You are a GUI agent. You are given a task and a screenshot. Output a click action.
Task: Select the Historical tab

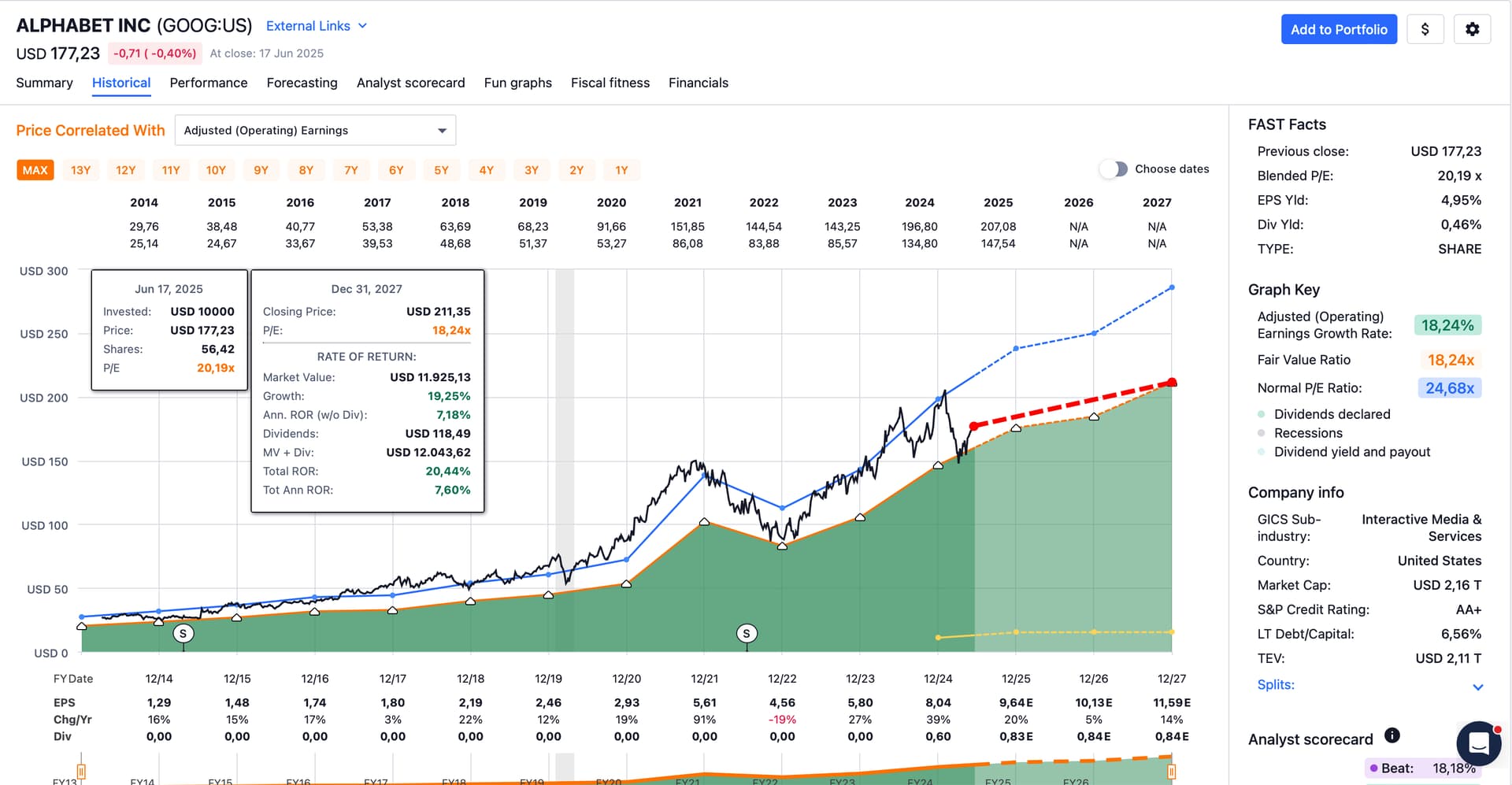(x=121, y=83)
